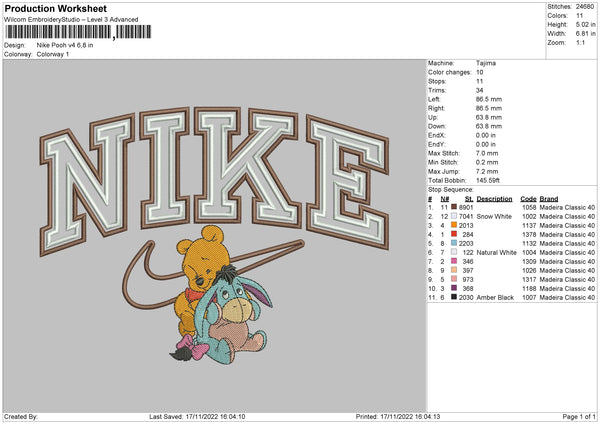Click the design name Nike Pooh v4 6,8 in

coord(65,45)
